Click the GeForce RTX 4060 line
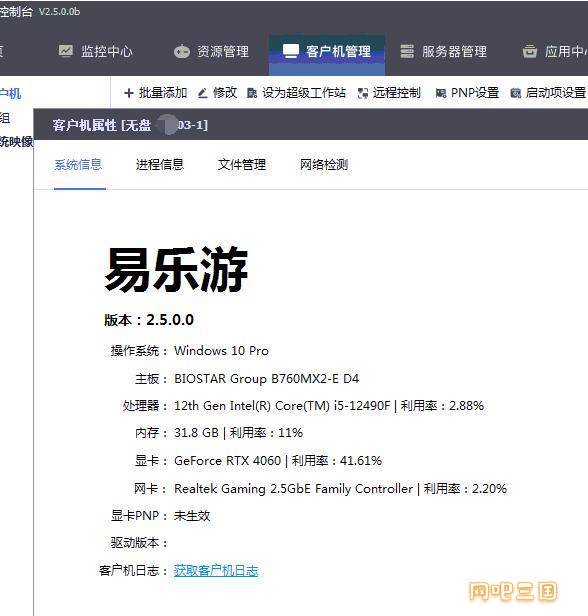This screenshot has width=588, height=616. tap(278, 460)
